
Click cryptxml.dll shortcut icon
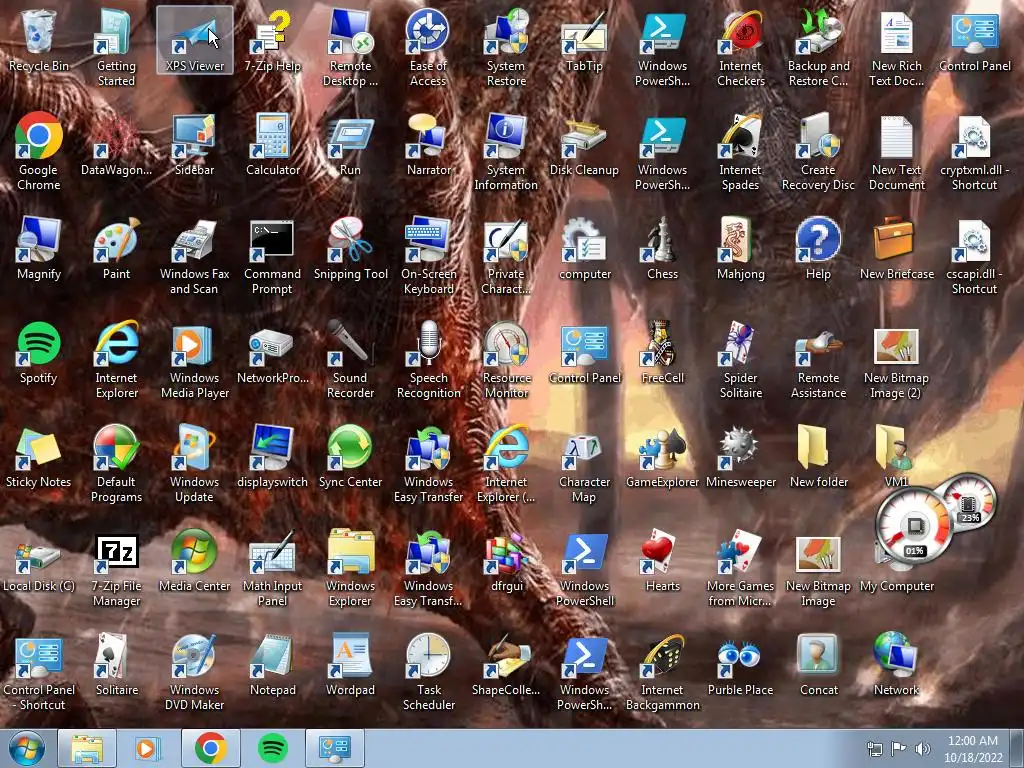974,153
